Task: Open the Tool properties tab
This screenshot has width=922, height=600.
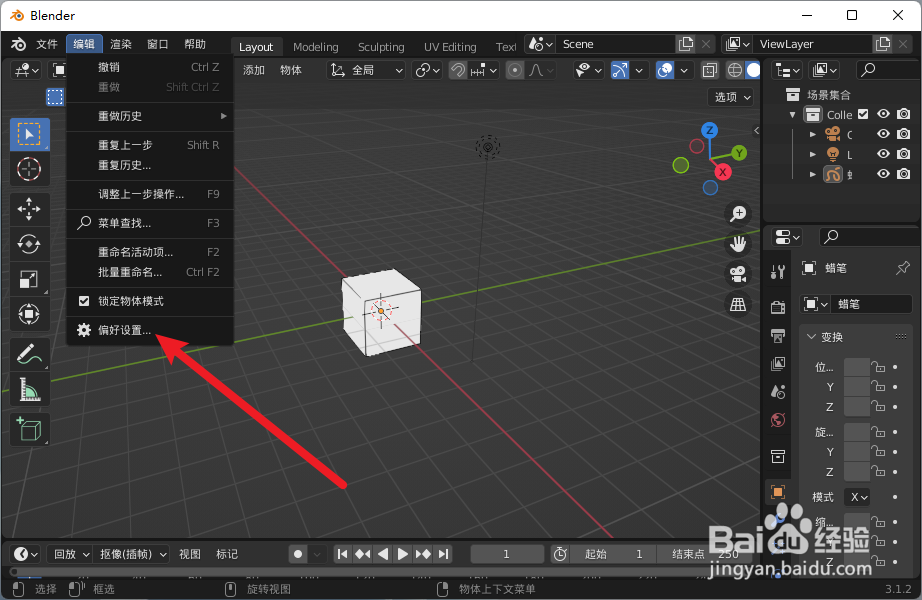Action: pos(778,271)
